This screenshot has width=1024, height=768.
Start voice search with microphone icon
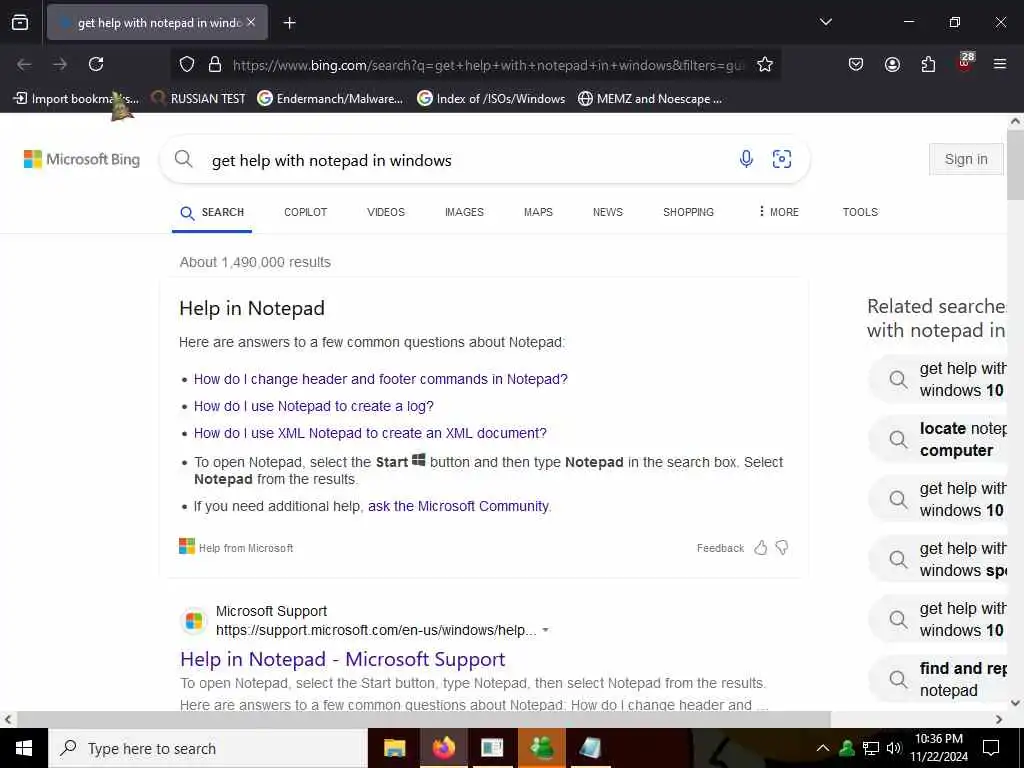coord(746,159)
